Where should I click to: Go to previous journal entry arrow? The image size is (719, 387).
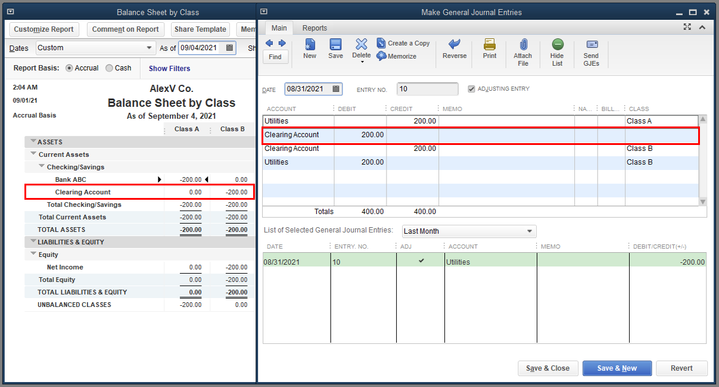pyautogui.click(x=269, y=43)
